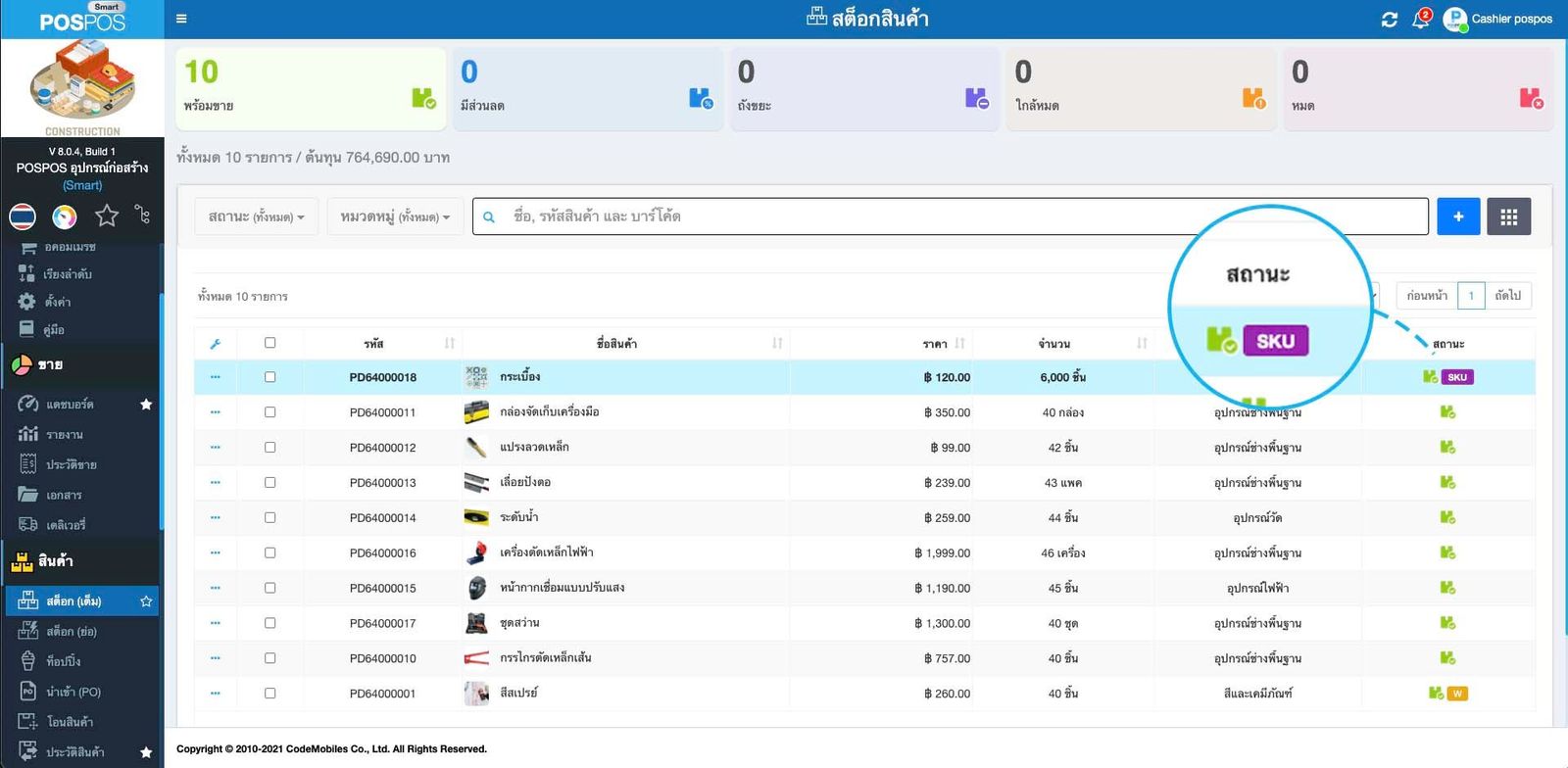
Task: Click the star favorites icon in sidebar
Action: tap(106, 216)
